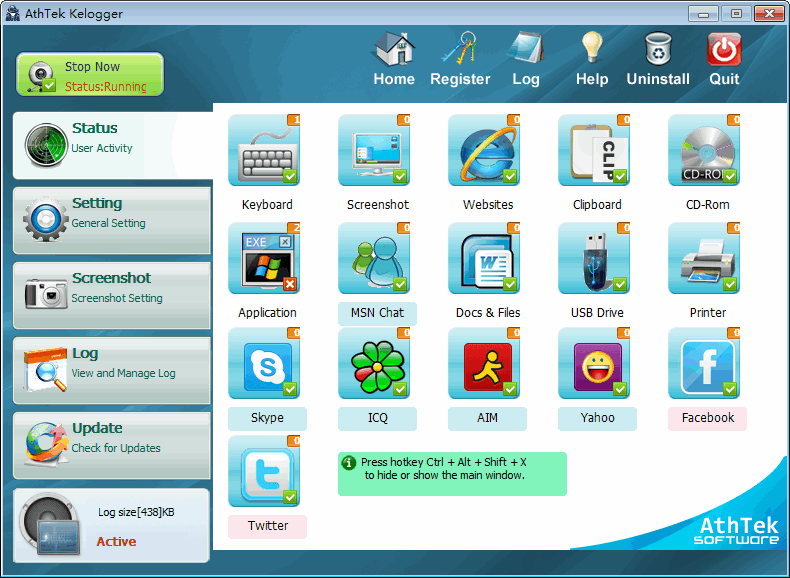Screen dimensions: 790x578
Task: Toggle the Facebook green checkmark
Action: (730, 390)
